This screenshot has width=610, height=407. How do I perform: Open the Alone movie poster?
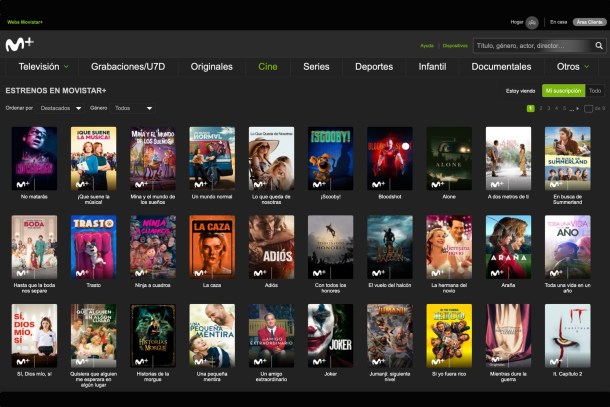pyautogui.click(x=449, y=158)
